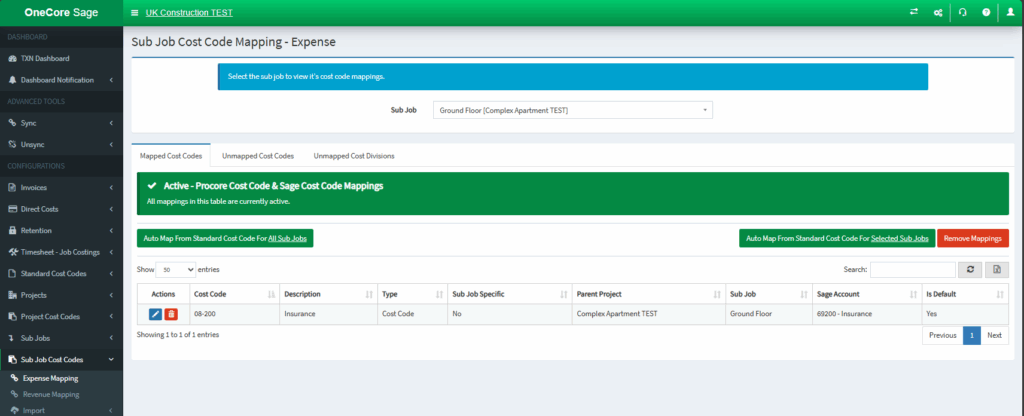Open the Sub Job dropdown
Screen dimensions: 1024x416
[x=573, y=110]
